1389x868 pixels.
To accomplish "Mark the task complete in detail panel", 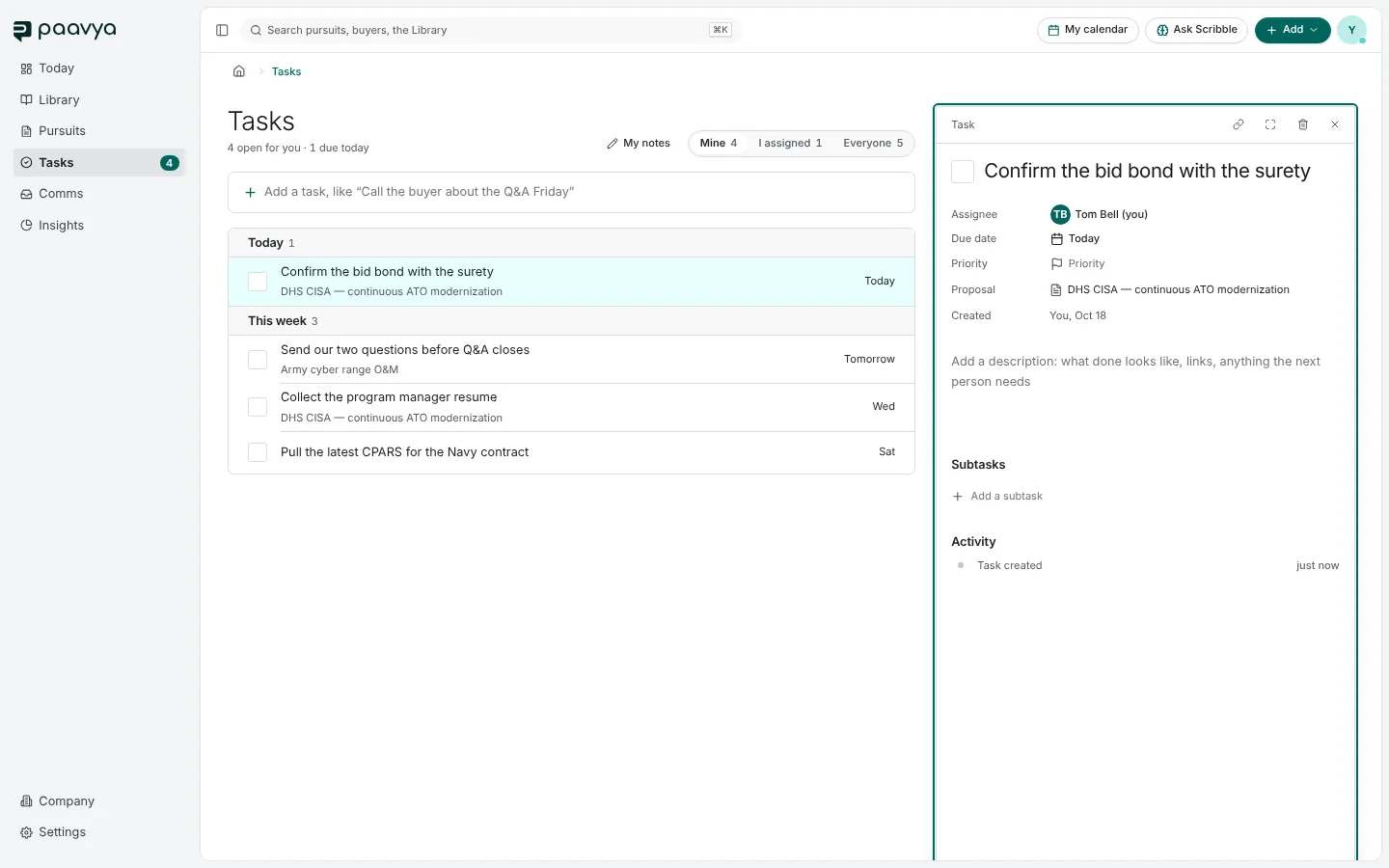I will [x=963, y=172].
